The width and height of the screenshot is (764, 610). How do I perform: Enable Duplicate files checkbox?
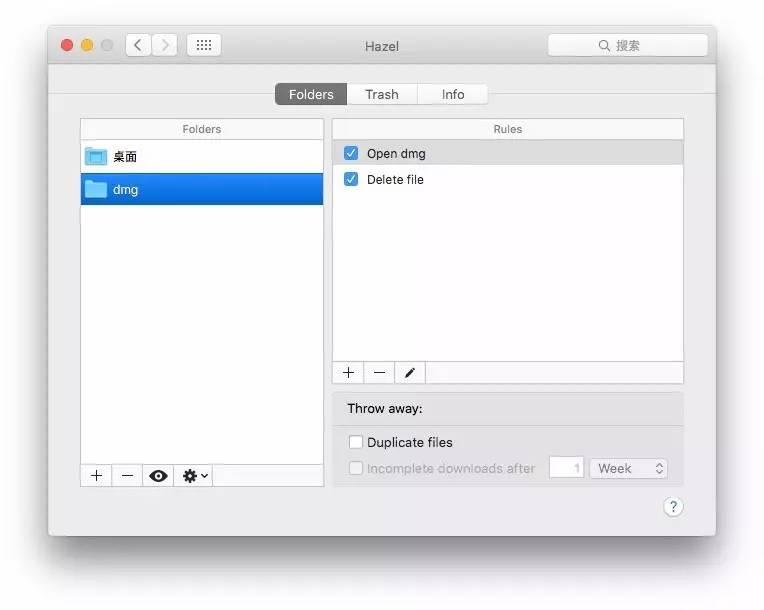(x=356, y=442)
